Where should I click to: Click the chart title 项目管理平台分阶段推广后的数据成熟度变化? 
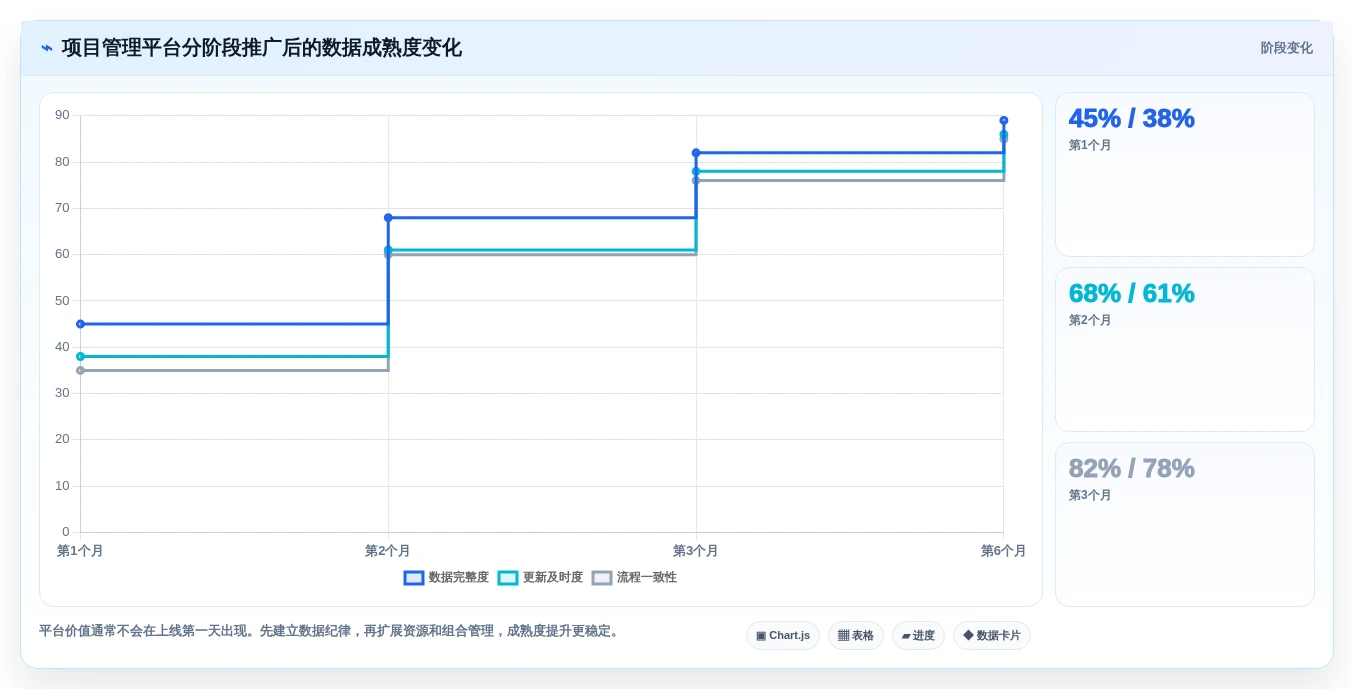(x=262, y=48)
